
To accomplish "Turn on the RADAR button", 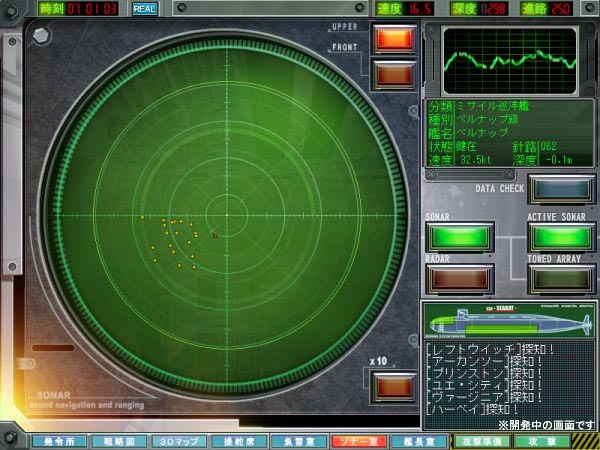I will pyautogui.click(x=459, y=278).
